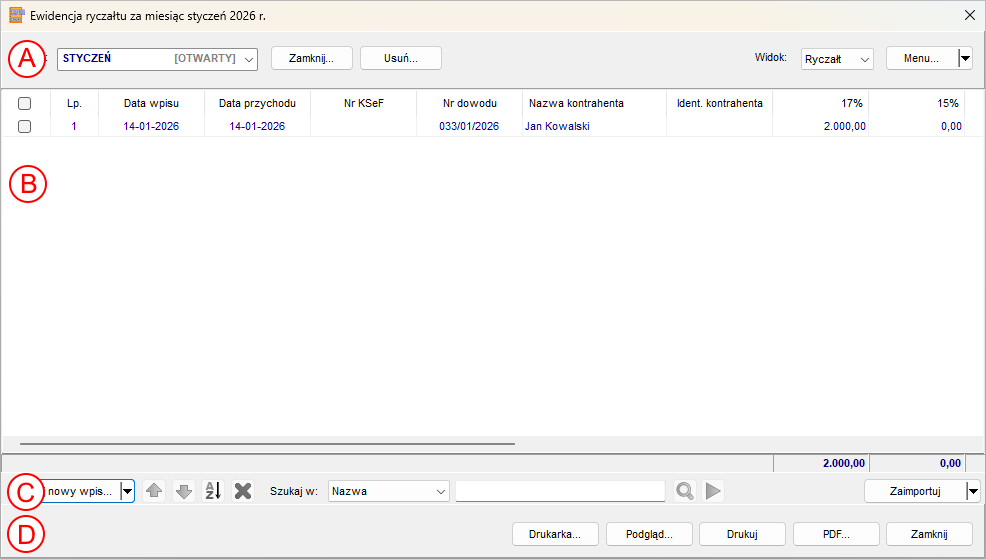Viewport: 986px width, 559px height.
Task: Click the A-Z sort icon
Action: click(x=213, y=491)
